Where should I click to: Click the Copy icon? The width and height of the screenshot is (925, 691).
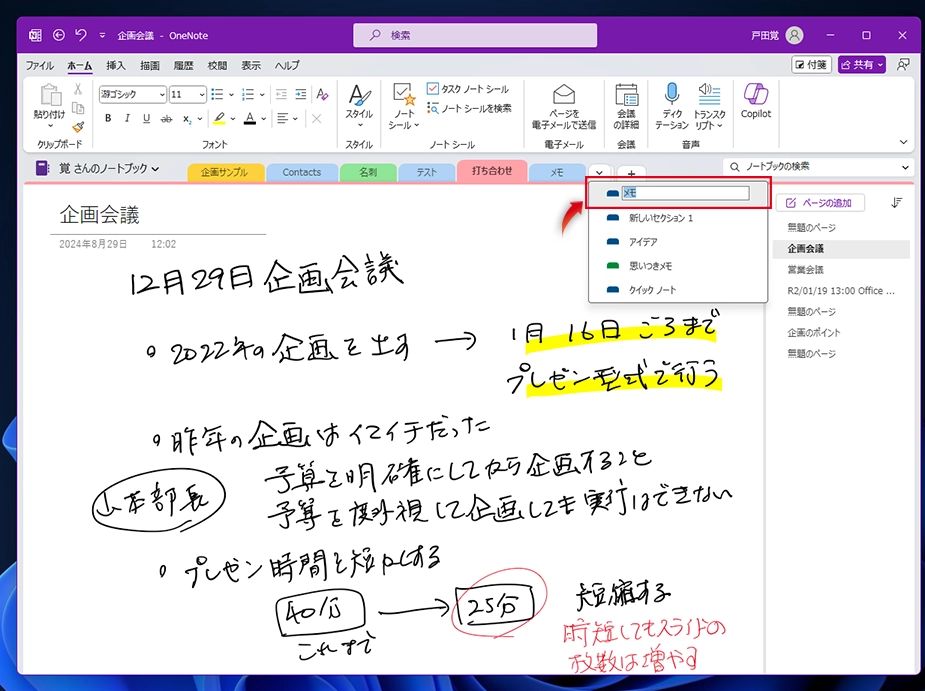(78, 108)
